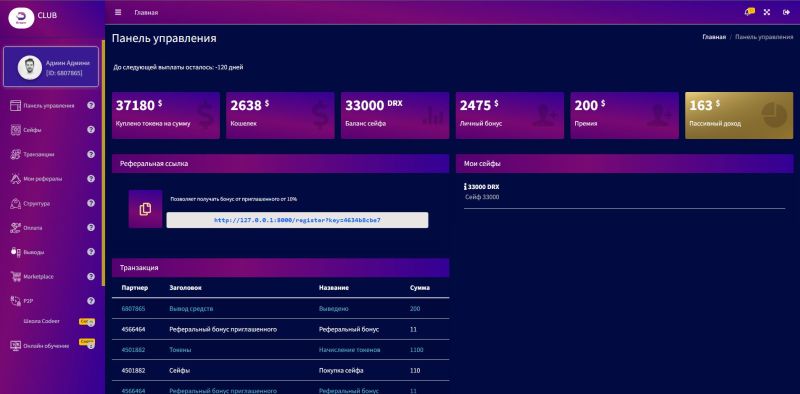Click Покупка сейфа cell
Image resolution: width=800 pixels, height=394 pixels.
tap(341, 371)
